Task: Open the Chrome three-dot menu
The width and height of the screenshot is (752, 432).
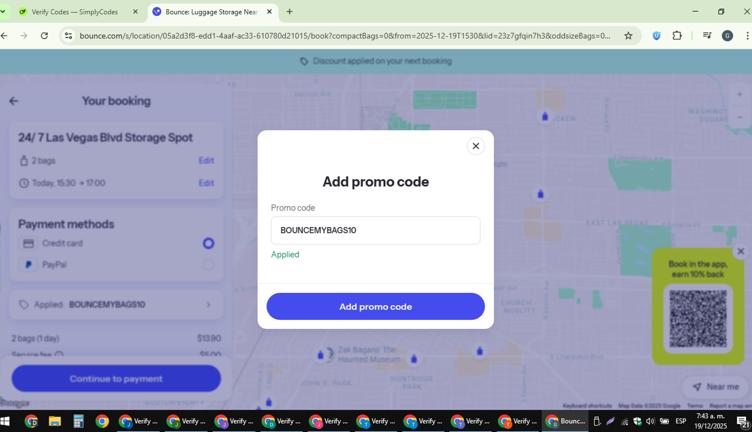Action: pos(747,35)
